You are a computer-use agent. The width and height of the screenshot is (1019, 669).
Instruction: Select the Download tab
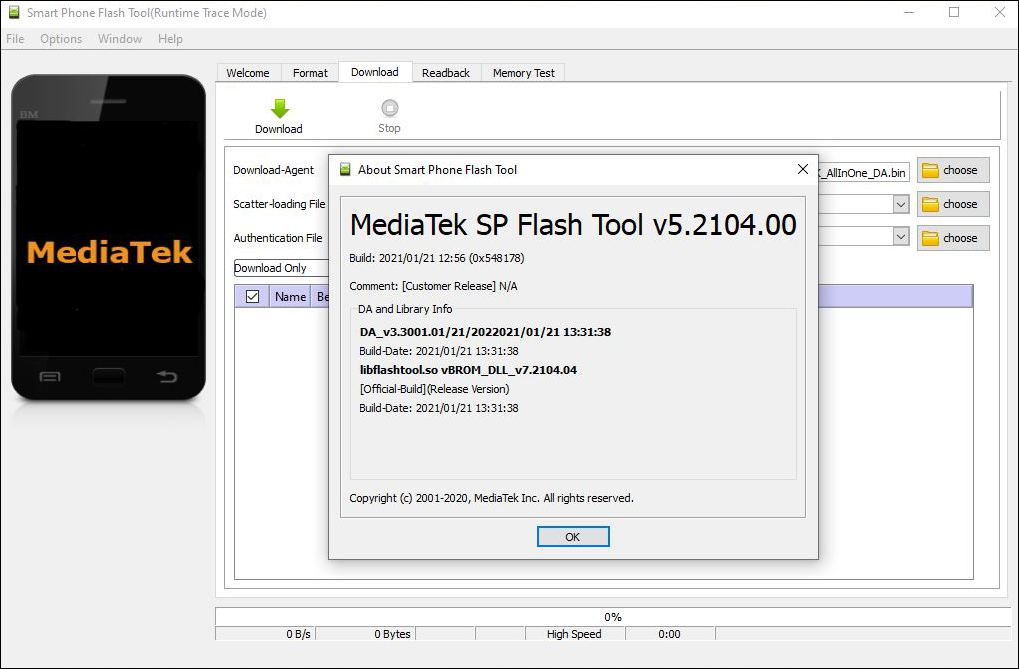click(375, 72)
